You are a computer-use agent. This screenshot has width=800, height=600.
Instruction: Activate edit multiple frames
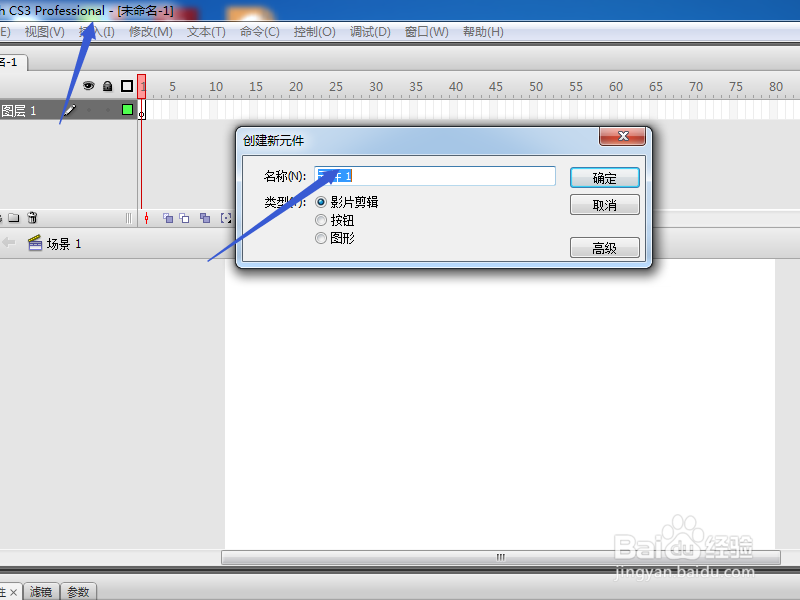[206, 218]
